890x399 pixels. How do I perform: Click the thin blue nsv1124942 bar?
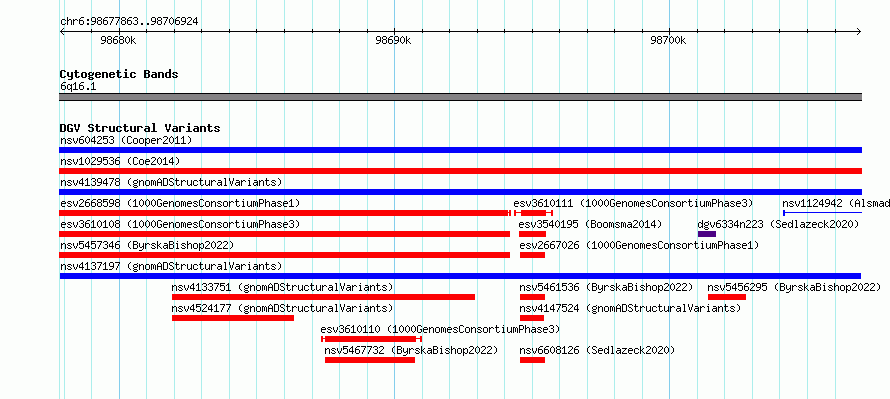(x=822, y=213)
